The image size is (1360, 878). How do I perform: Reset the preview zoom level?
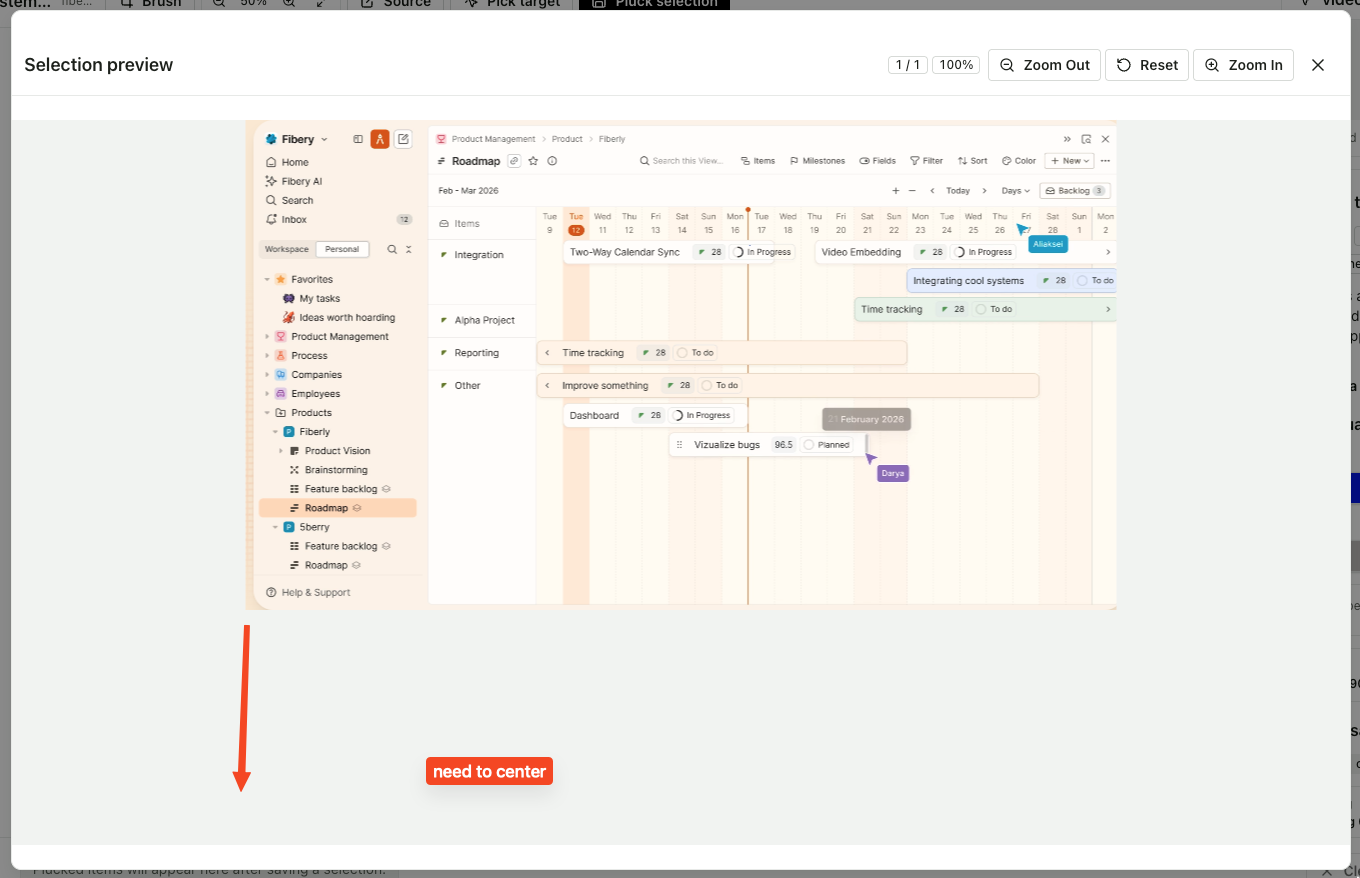pyautogui.click(x=1147, y=65)
